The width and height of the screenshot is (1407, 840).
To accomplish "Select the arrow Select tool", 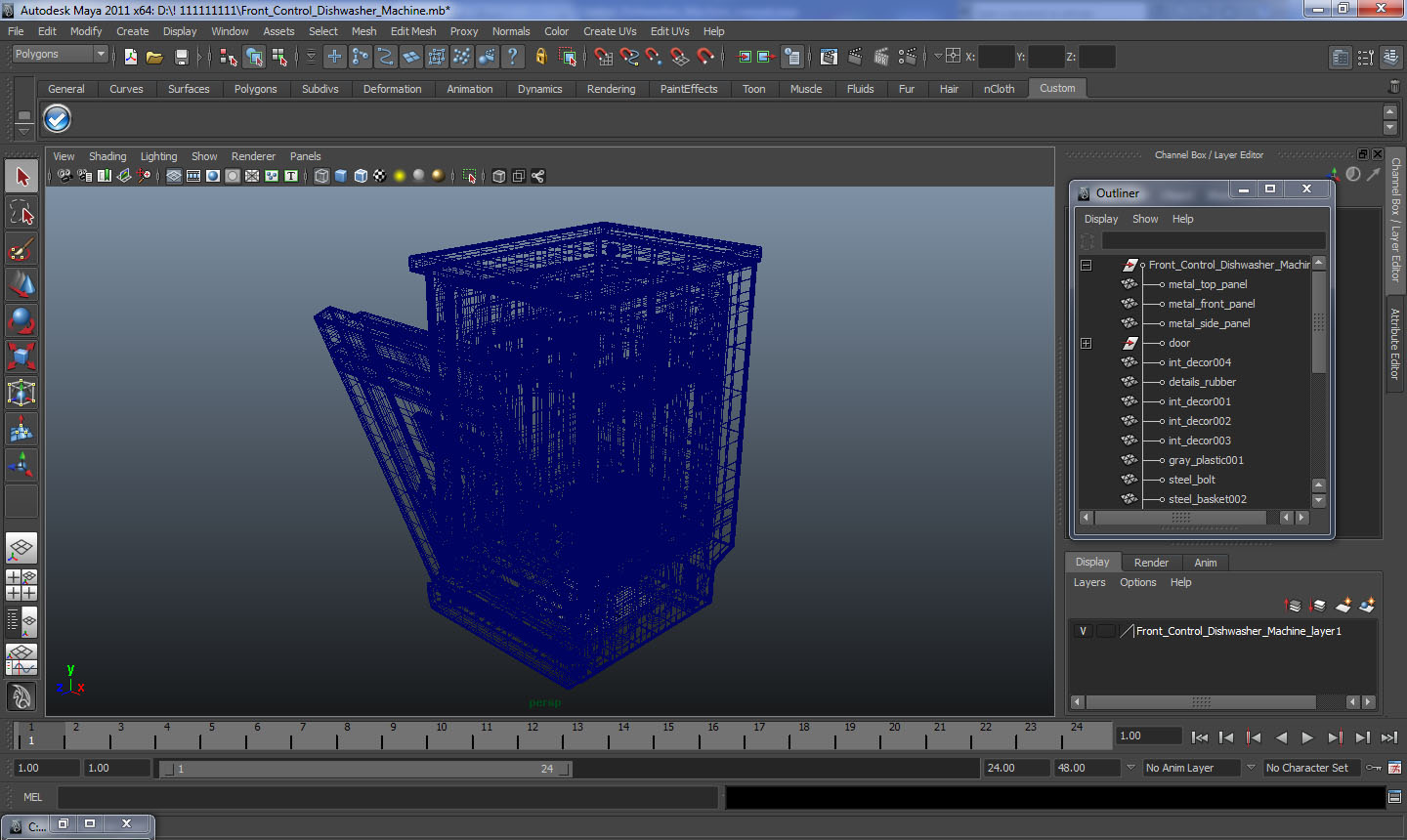I will [21, 177].
